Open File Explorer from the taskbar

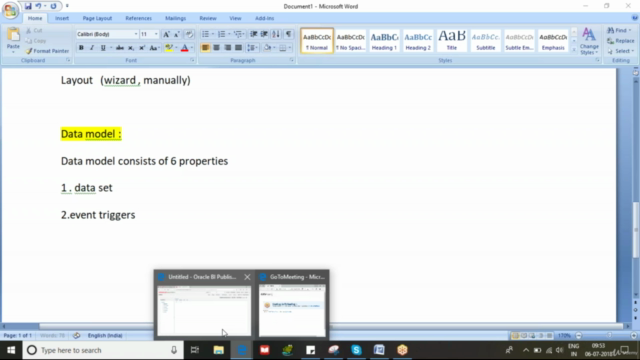219,350
